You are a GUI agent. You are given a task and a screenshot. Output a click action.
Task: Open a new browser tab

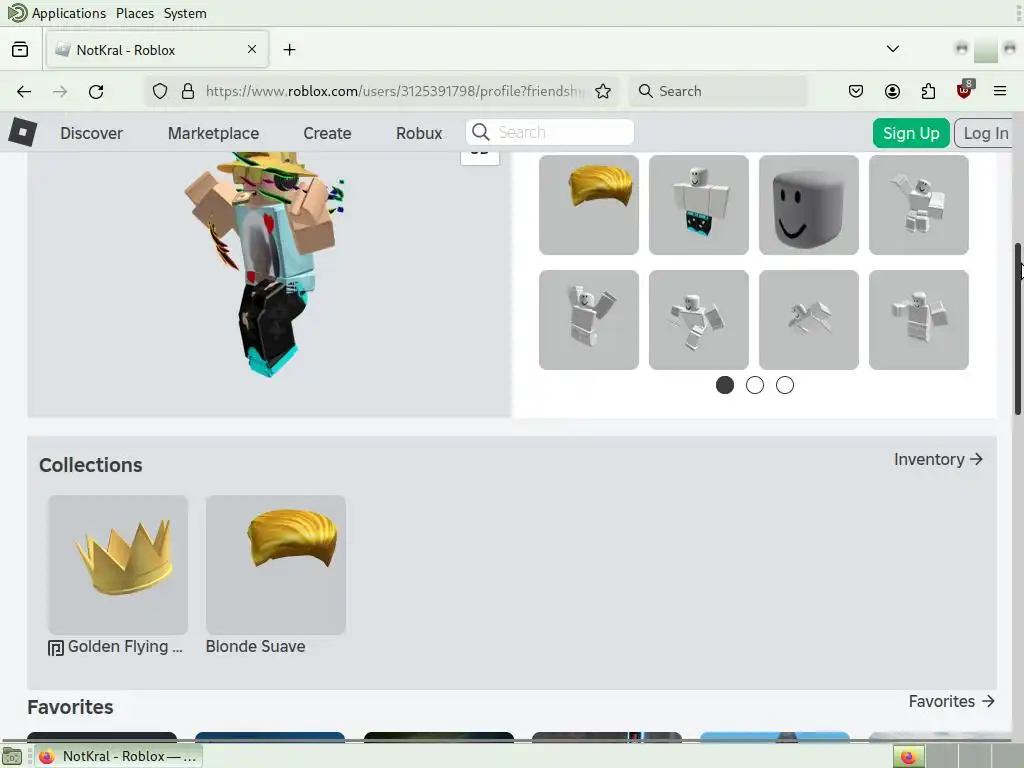pyautogui.click(x=289, y=50)
